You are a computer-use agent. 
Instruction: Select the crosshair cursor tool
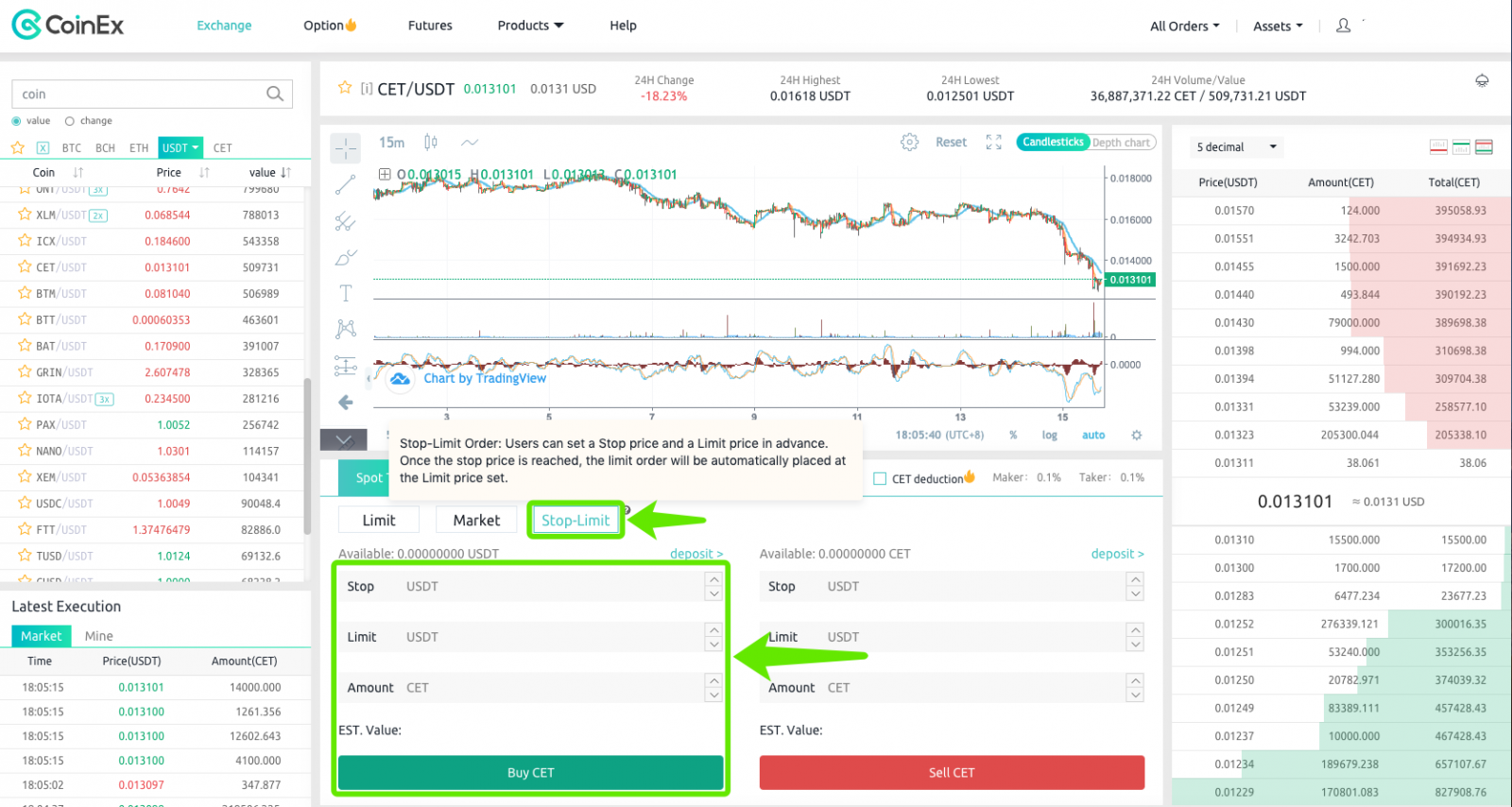pos(346,147)
